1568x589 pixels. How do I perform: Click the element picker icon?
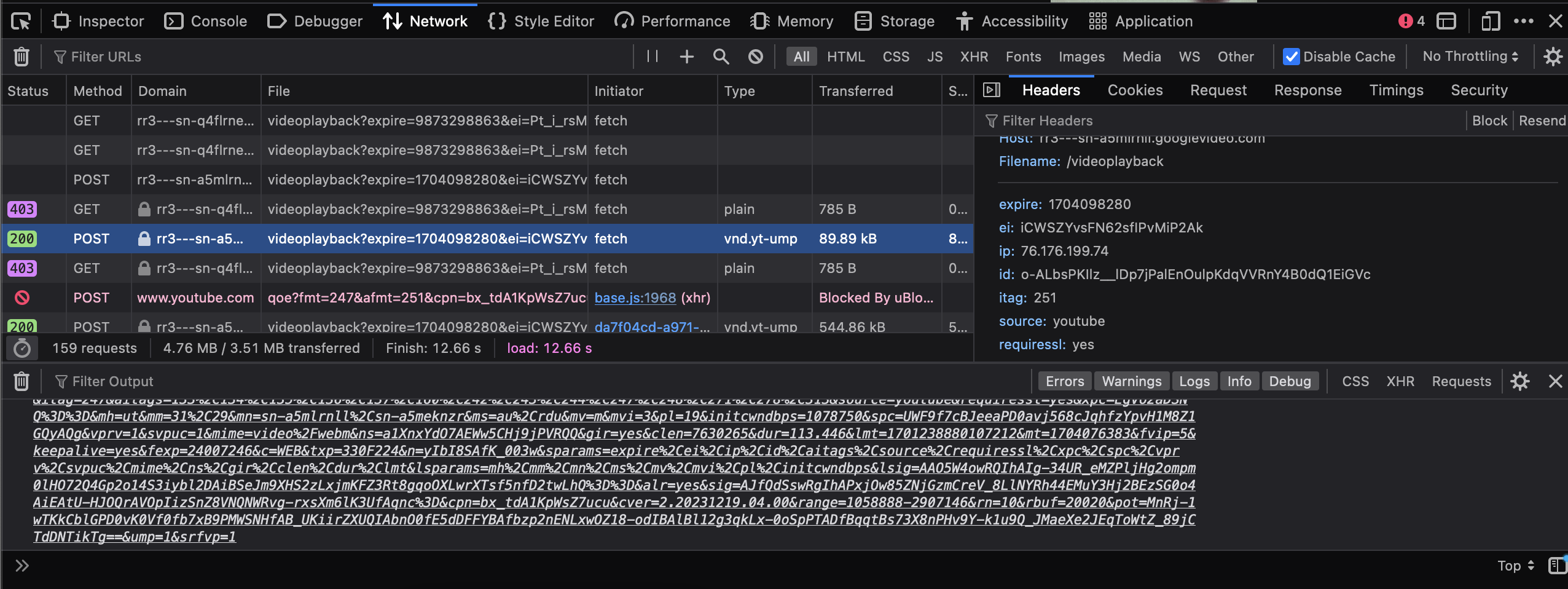pos(21,22)
